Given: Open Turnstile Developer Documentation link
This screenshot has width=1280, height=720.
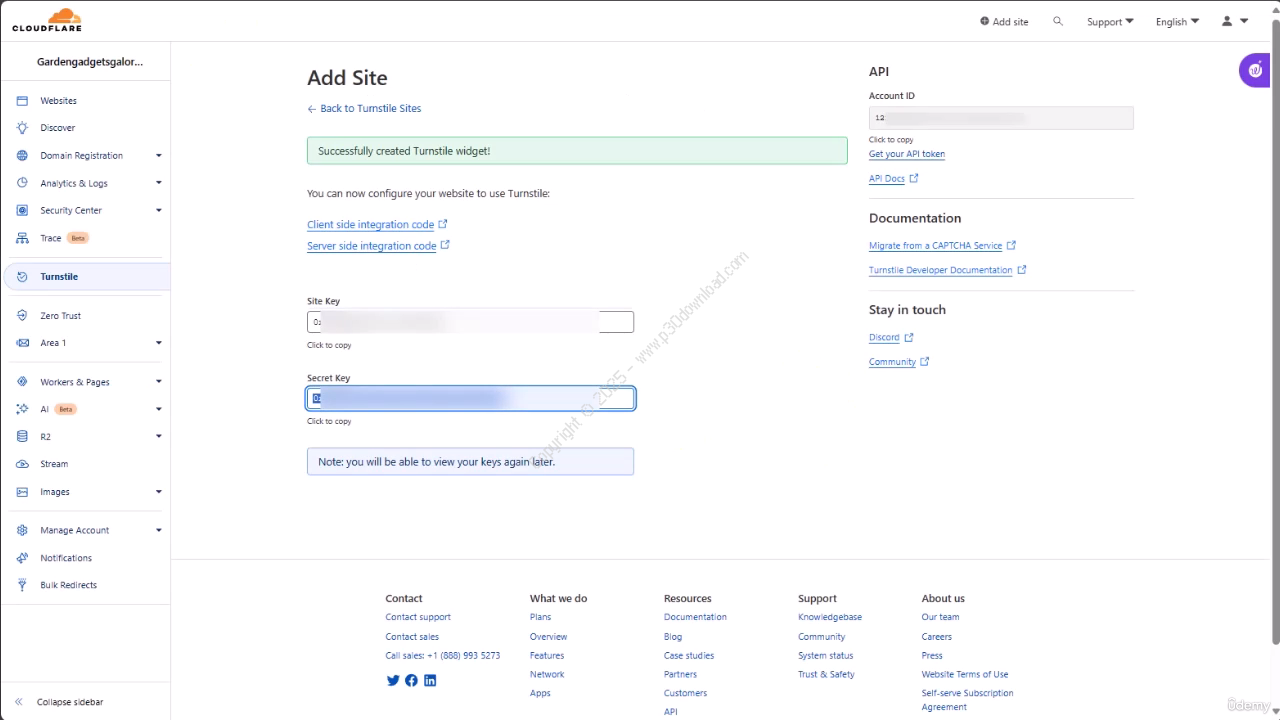Looking at the screenshot, I should 947,270.
